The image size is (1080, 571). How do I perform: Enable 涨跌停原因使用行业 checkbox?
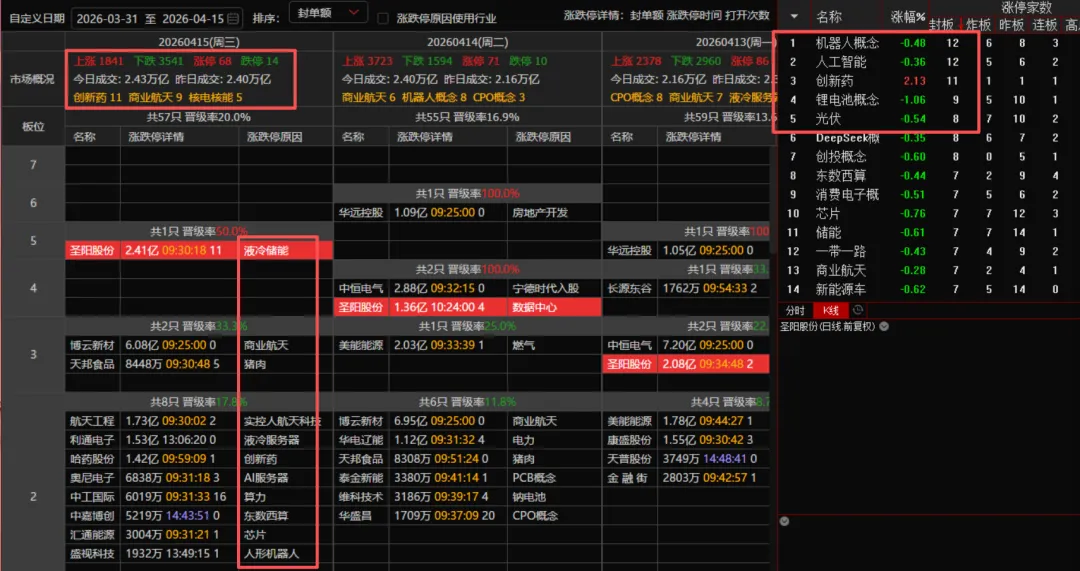[384, 19]
